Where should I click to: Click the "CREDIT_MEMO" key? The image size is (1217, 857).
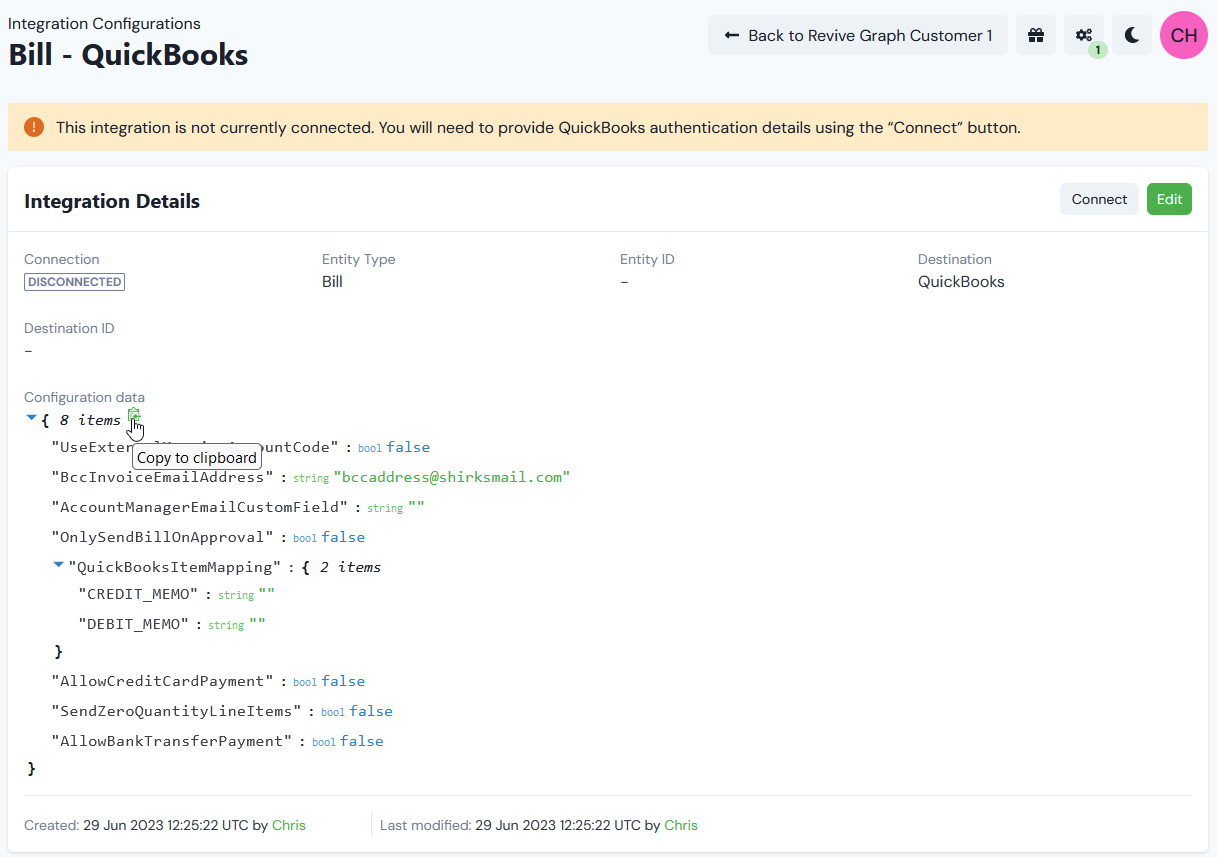coord(138,594)
